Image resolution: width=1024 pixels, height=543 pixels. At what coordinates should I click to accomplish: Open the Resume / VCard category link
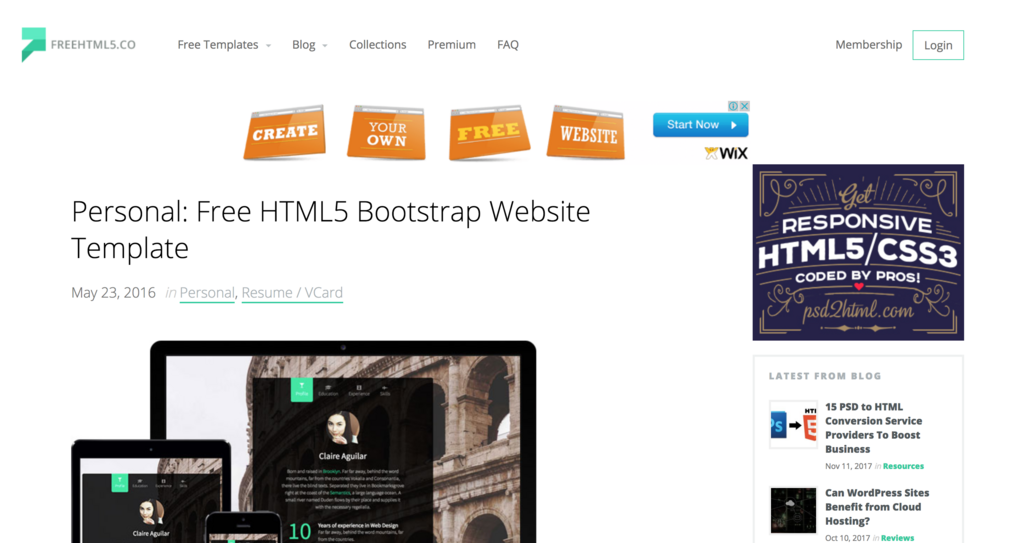[292, 293]
